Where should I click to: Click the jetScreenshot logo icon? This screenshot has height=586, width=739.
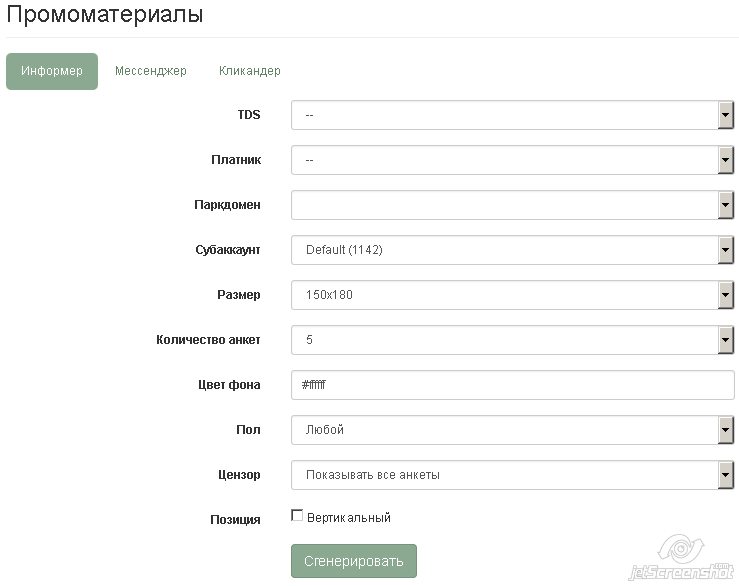(680, 550)
